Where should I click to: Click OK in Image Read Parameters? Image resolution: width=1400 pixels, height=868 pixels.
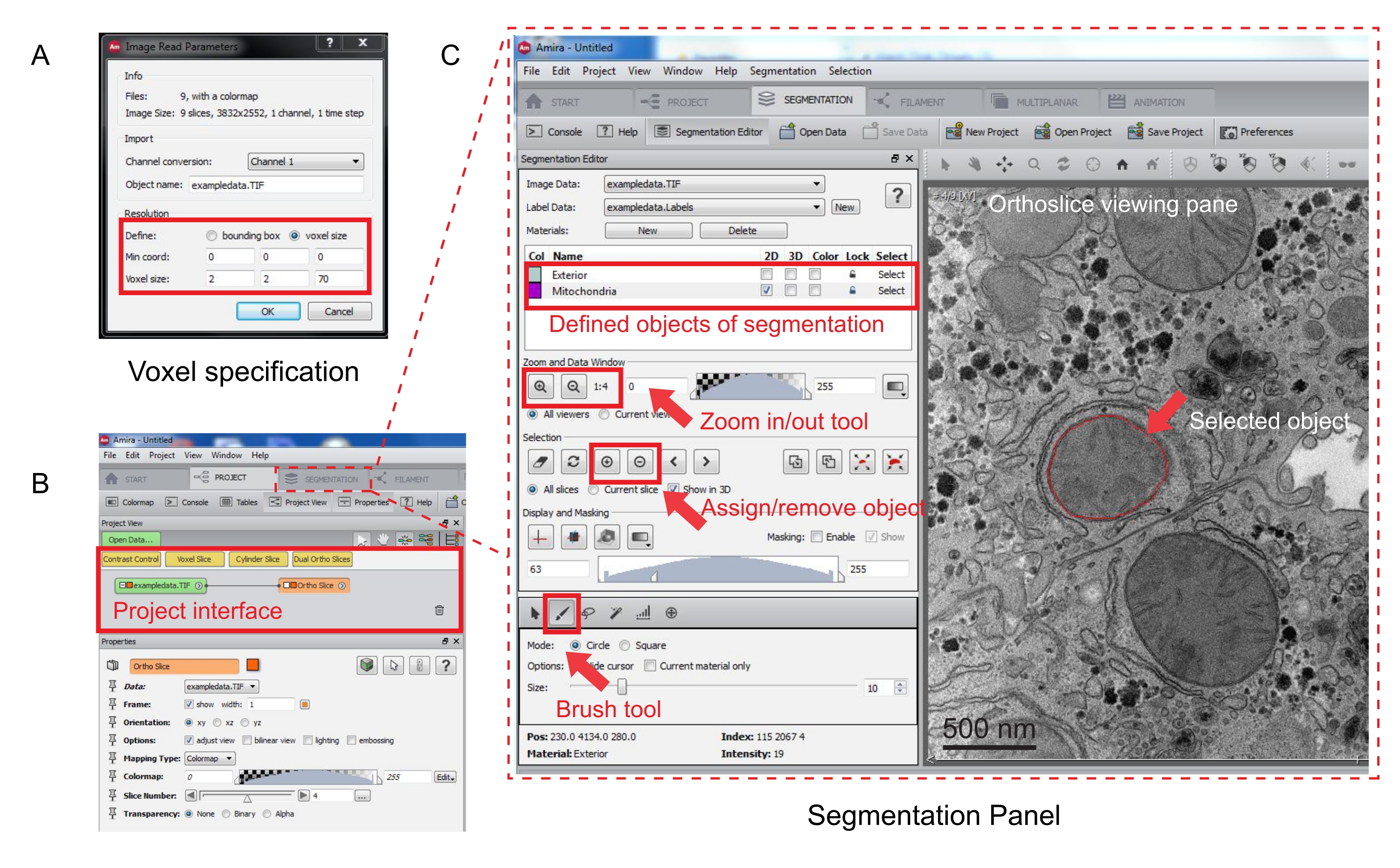click(x=268, y=311)
